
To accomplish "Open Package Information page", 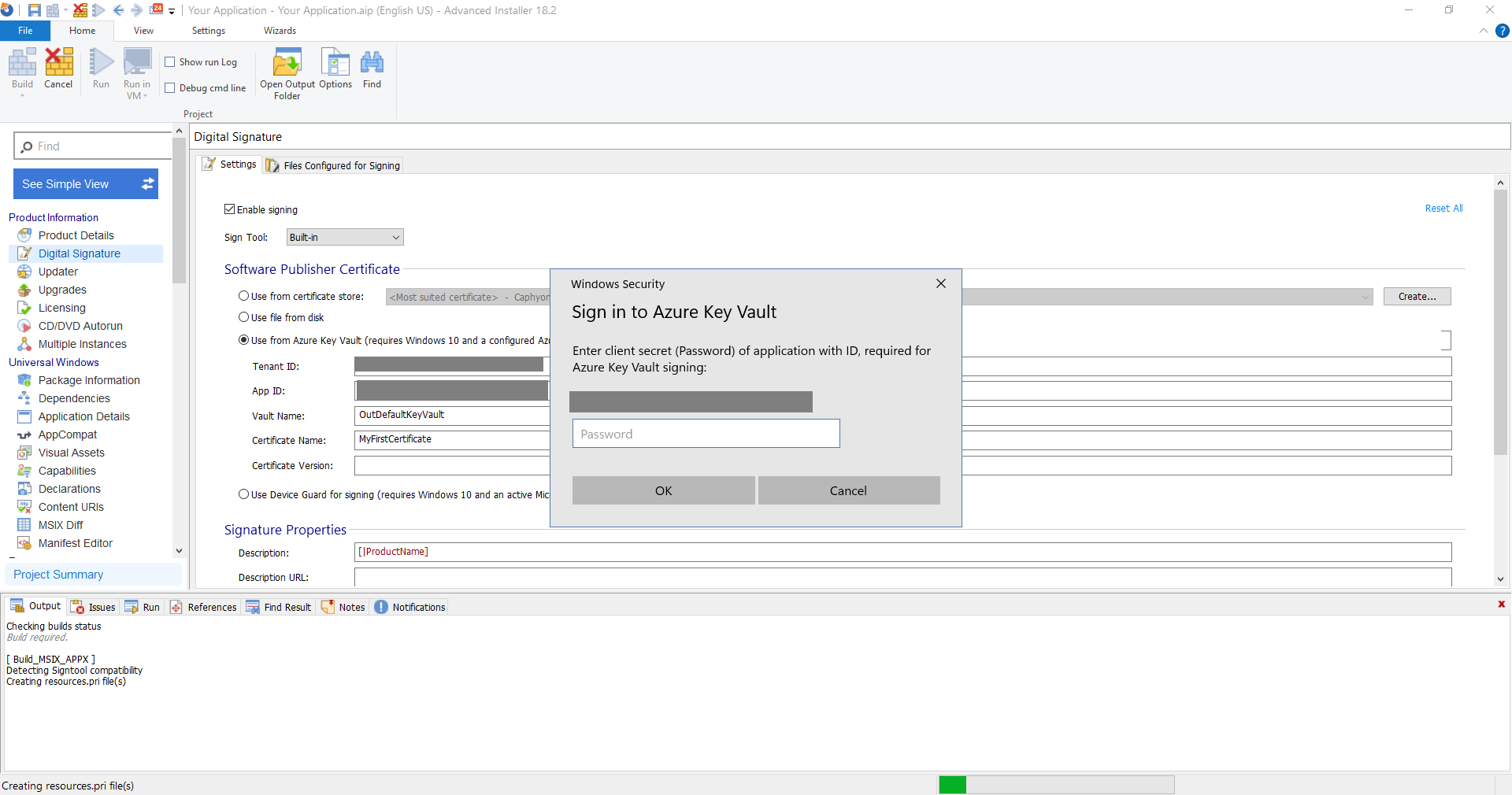I will pos(89,380).
